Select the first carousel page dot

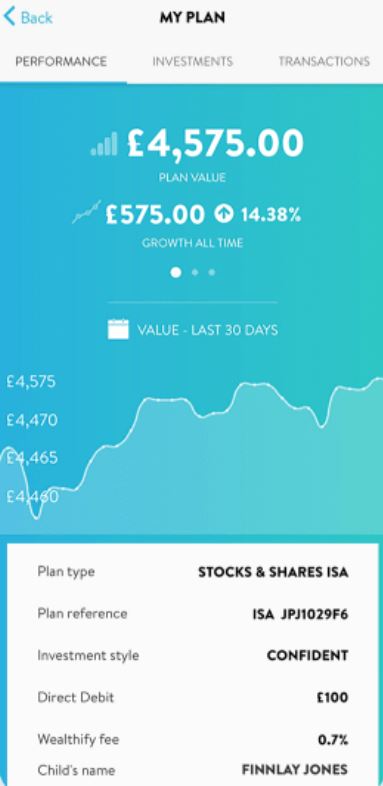pyautogui.click(x=176, y=272)
